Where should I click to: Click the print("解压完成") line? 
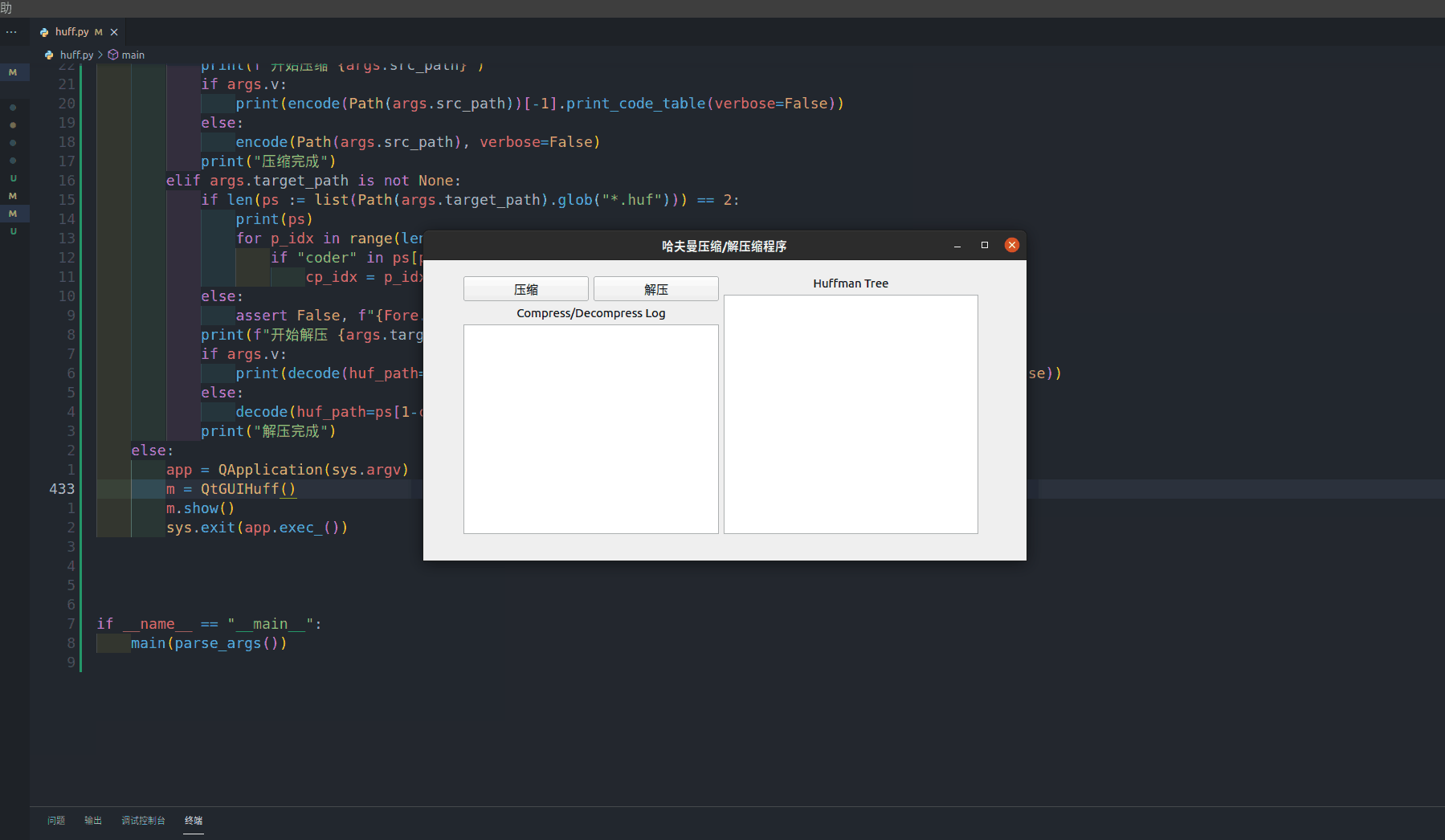tap(268, 431)
